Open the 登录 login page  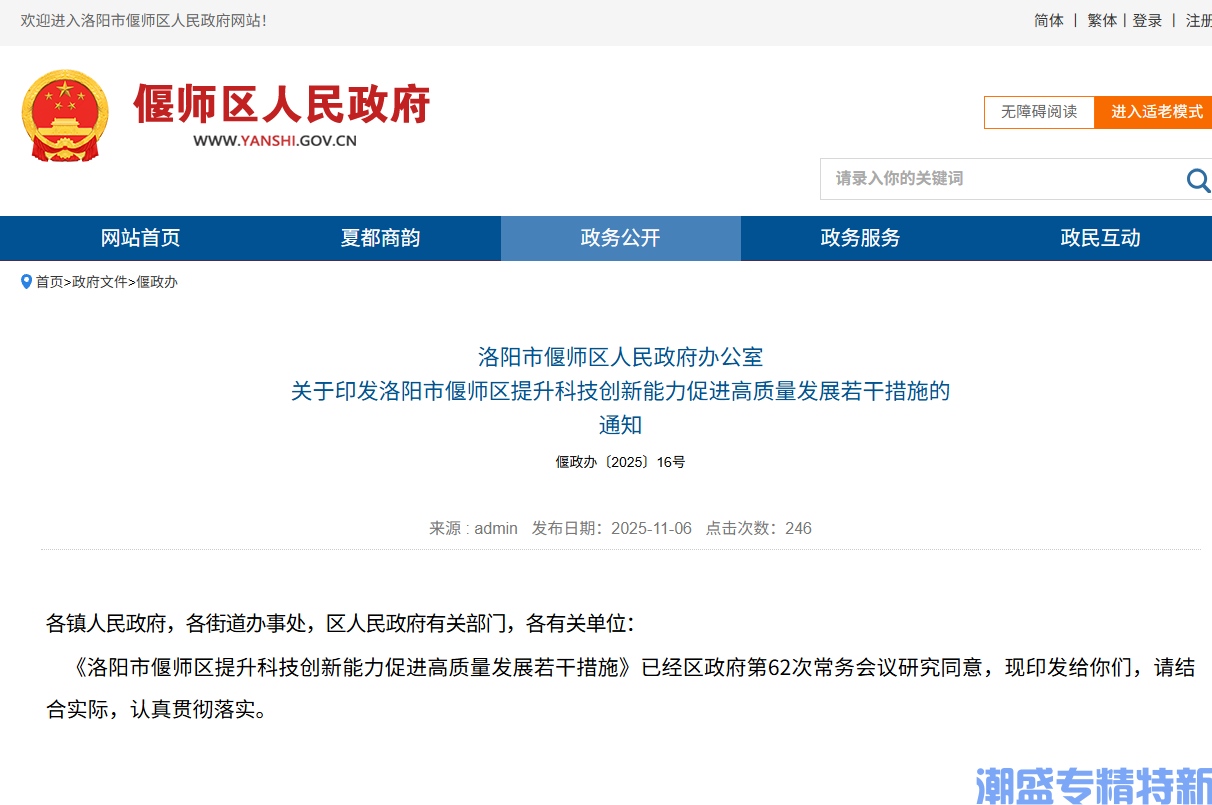click(x=1147, y=20)
